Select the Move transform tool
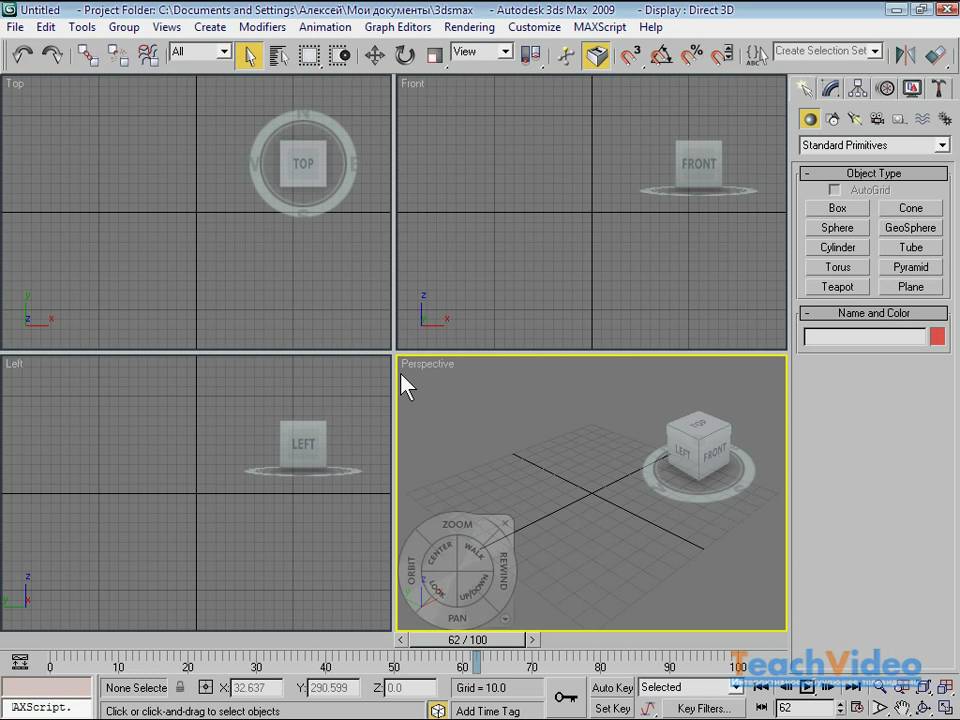Screen dimensions: 960x720 click(x=375, y=55)
